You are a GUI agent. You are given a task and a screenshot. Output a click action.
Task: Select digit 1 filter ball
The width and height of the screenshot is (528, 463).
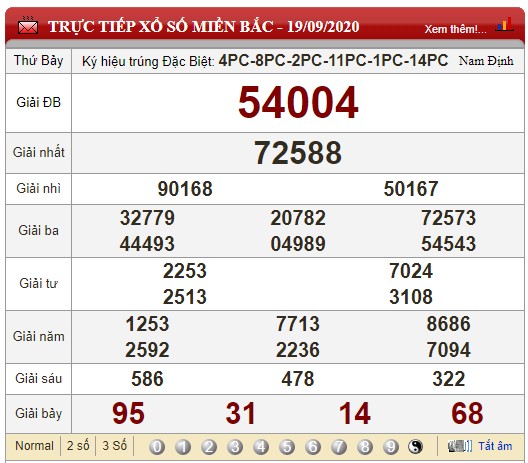coord(183,447)
